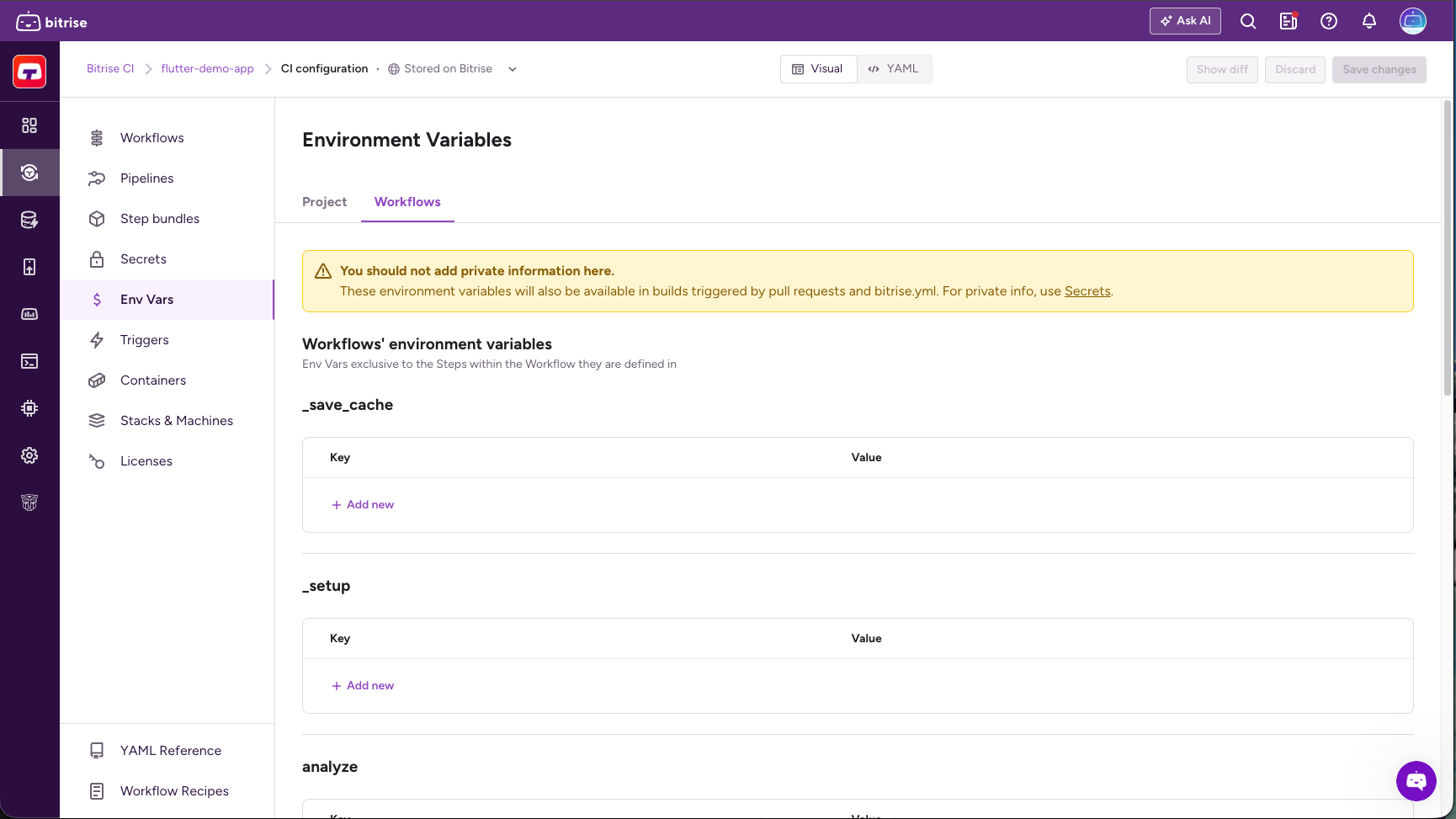Click the Discard button
The width and height of the screenshot is (1456, 819).
coord(1295,69)
